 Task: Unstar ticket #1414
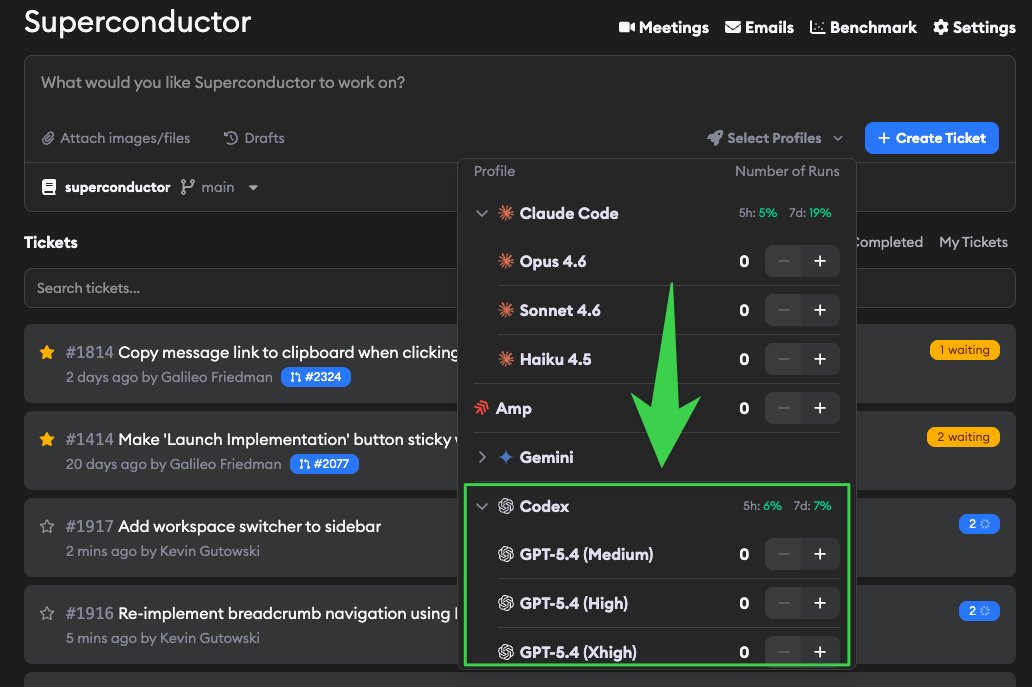[x=47, y=439]
